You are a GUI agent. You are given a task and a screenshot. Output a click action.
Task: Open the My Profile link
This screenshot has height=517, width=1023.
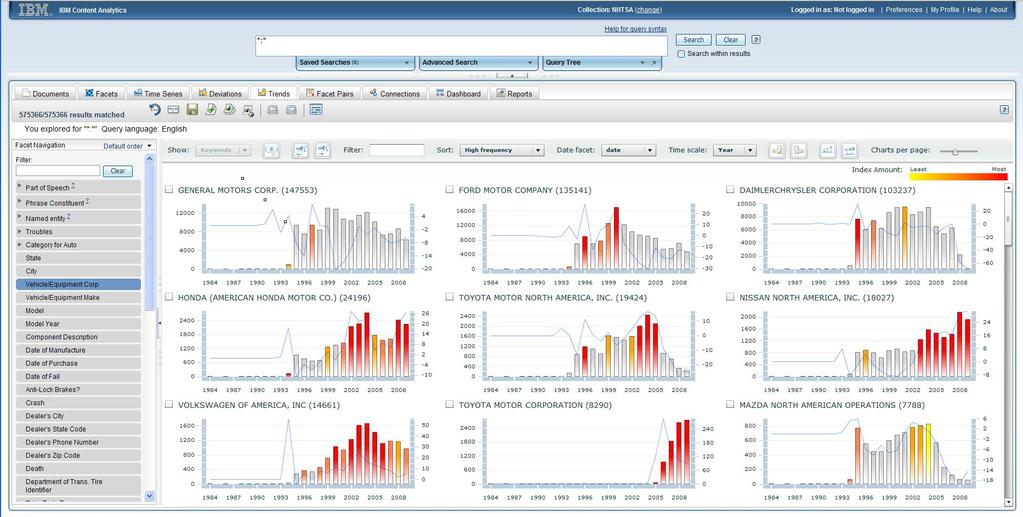tap(945, 10)
